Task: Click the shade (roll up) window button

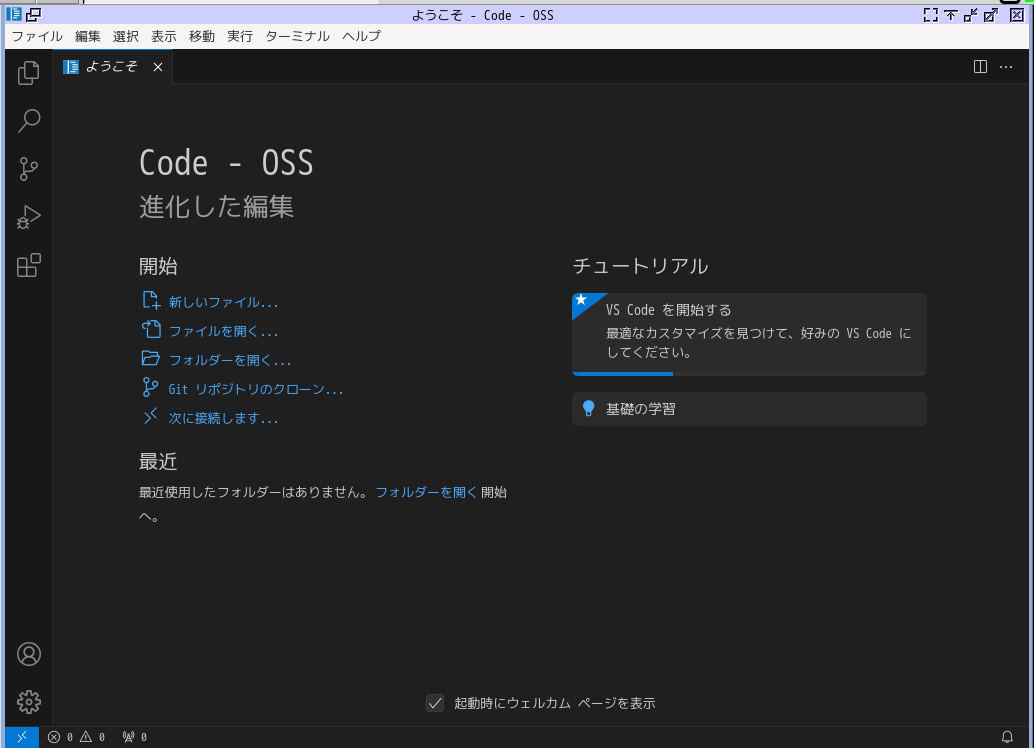Action: point(951,15)
